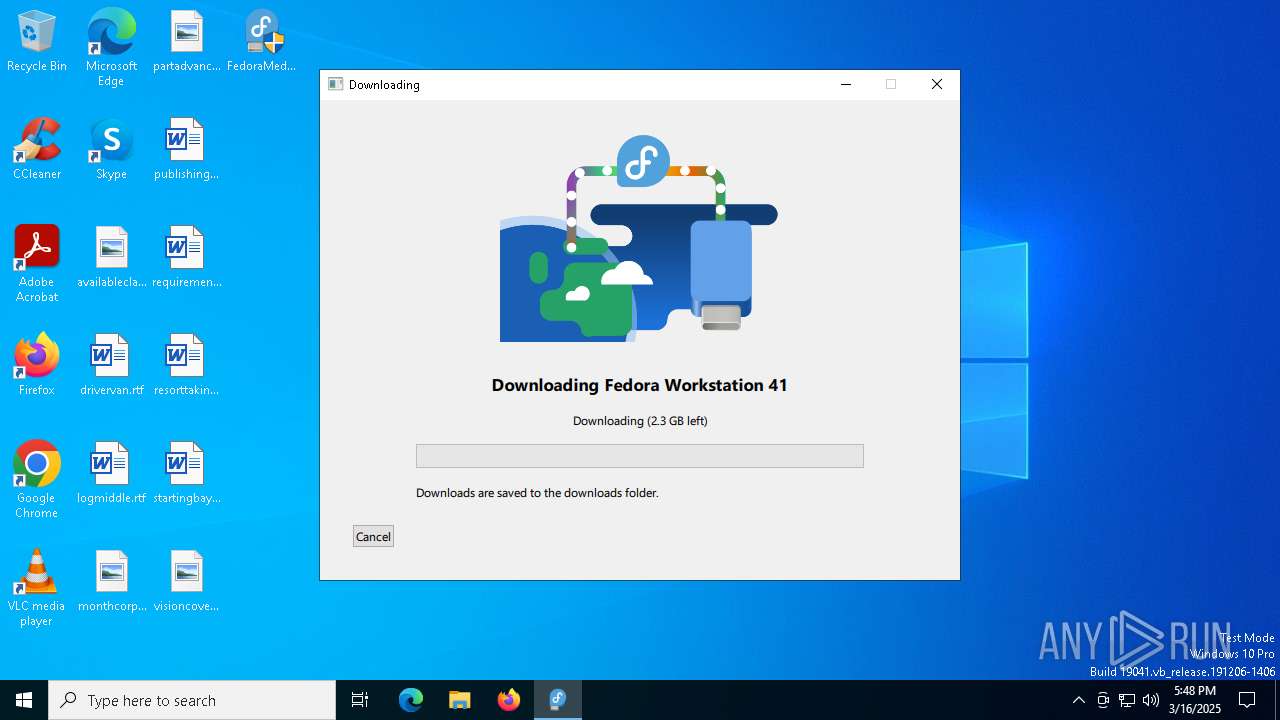Select the logmiddle.rtf document icon
1280x720 pixels.
[111, 474]
